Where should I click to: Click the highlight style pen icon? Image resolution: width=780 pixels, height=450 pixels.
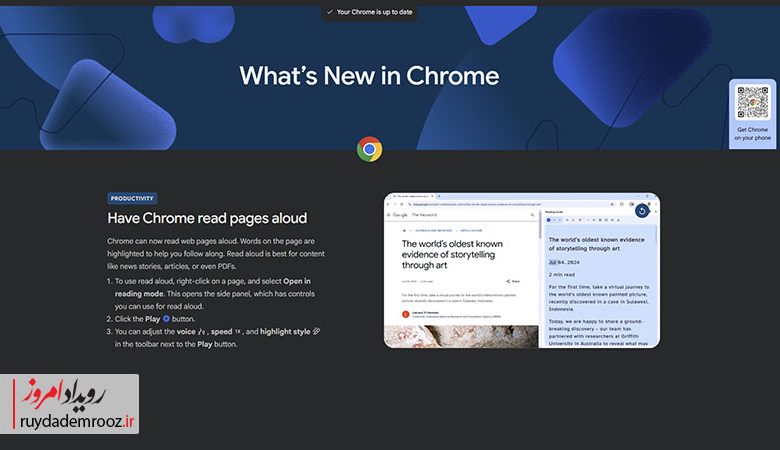[316, 331]
